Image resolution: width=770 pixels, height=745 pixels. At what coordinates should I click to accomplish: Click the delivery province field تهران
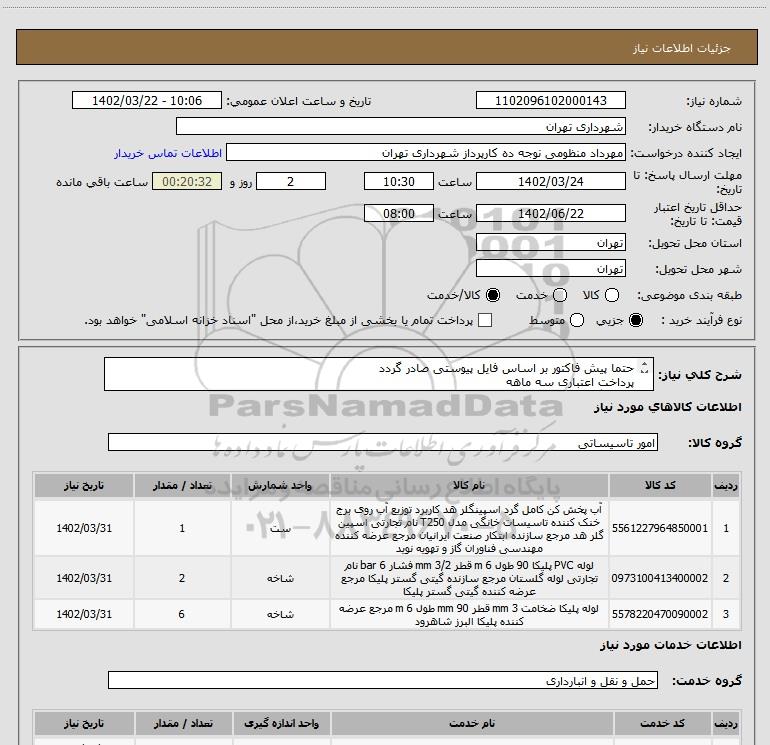pyautogui.click(x=550, y=243)
